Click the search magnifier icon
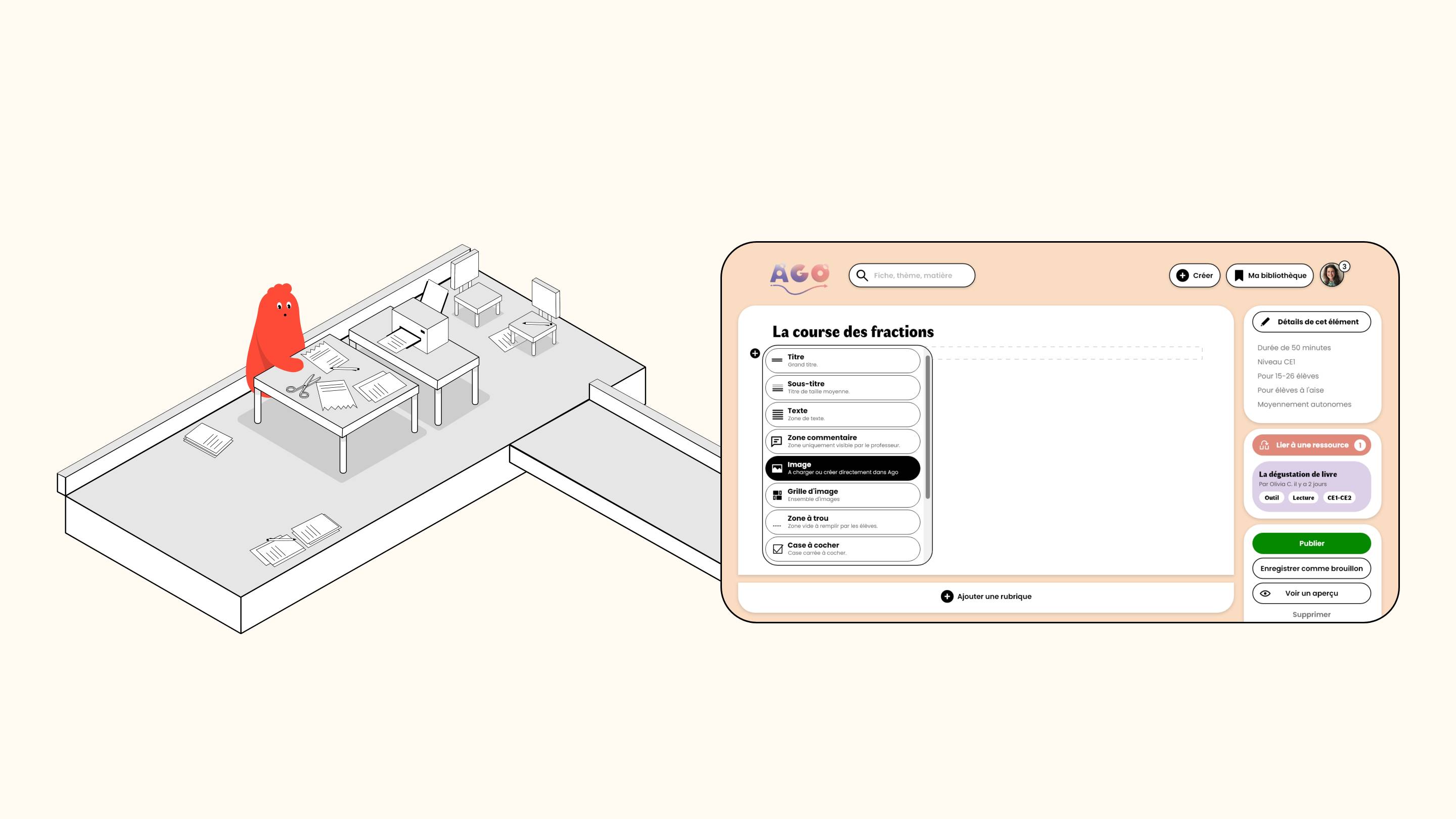The height and width of the screenshot is (819, 1456). [x=862, y=275]
